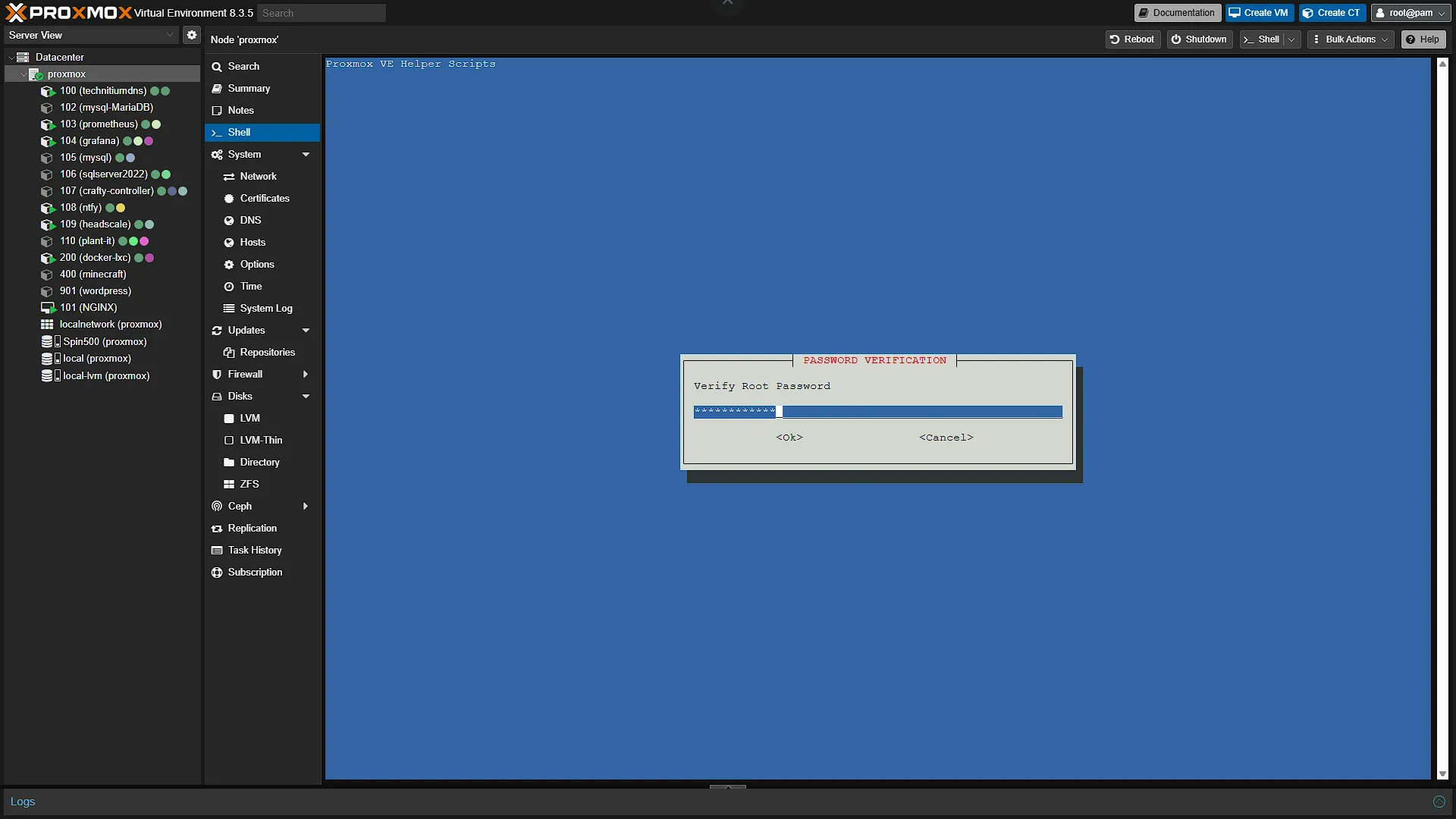Click the Server View settings gear icon

point(192,35)
